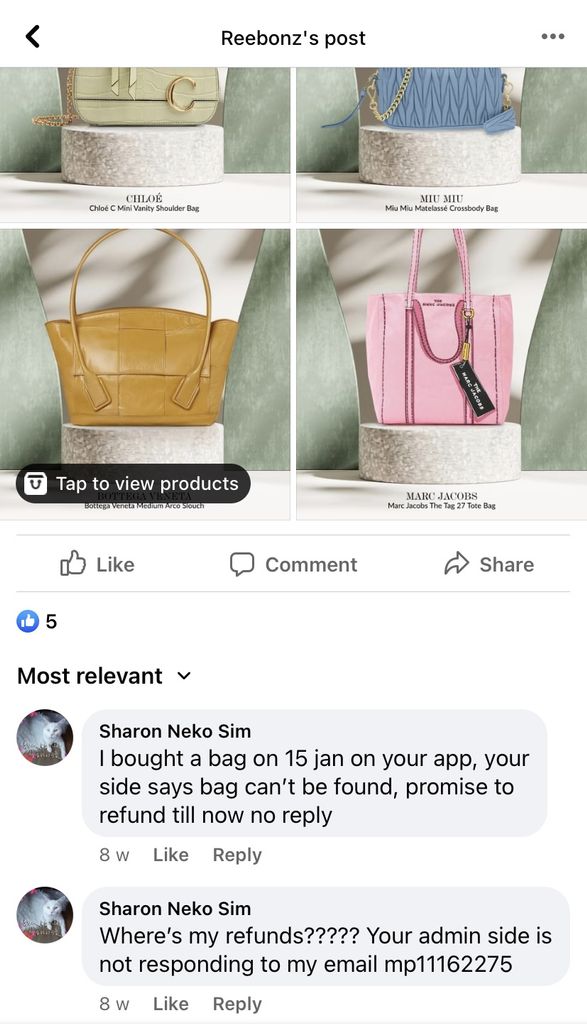This screenshot has width=587, height=1024.
Task: Open the blue like reaction count
Action: [37, 621]
